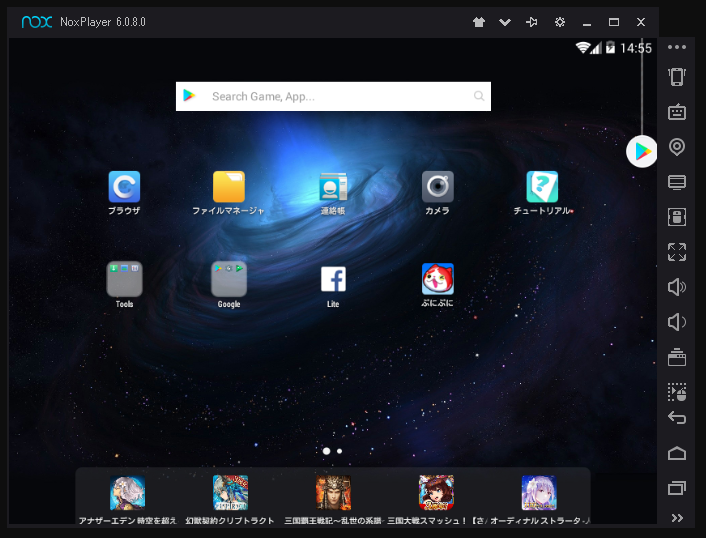Decrease volume with quieter speaker icon
Viewport: 706px width, 538px height.
[x=677, y=322]
